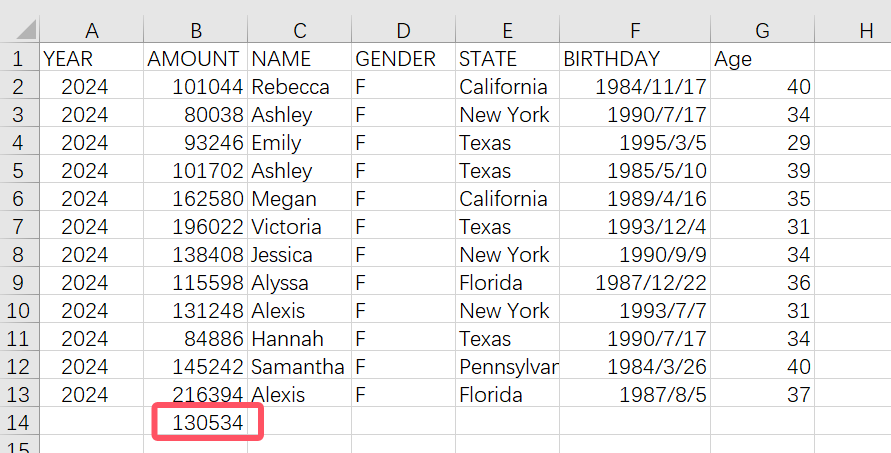Viewport: 891px width, 453px height.
Task: Click the amount cell 216394
Action: tap(207, 395)
